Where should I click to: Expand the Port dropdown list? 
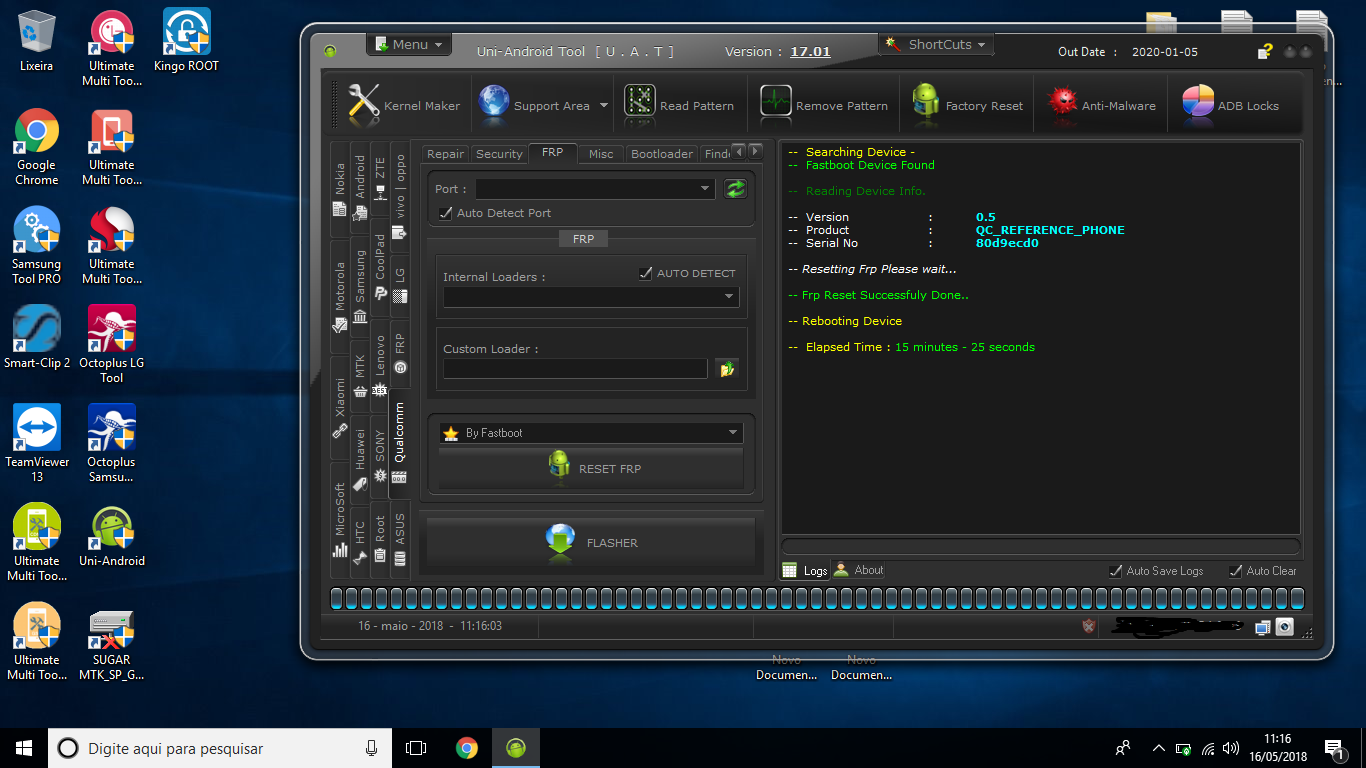point(705,189)
